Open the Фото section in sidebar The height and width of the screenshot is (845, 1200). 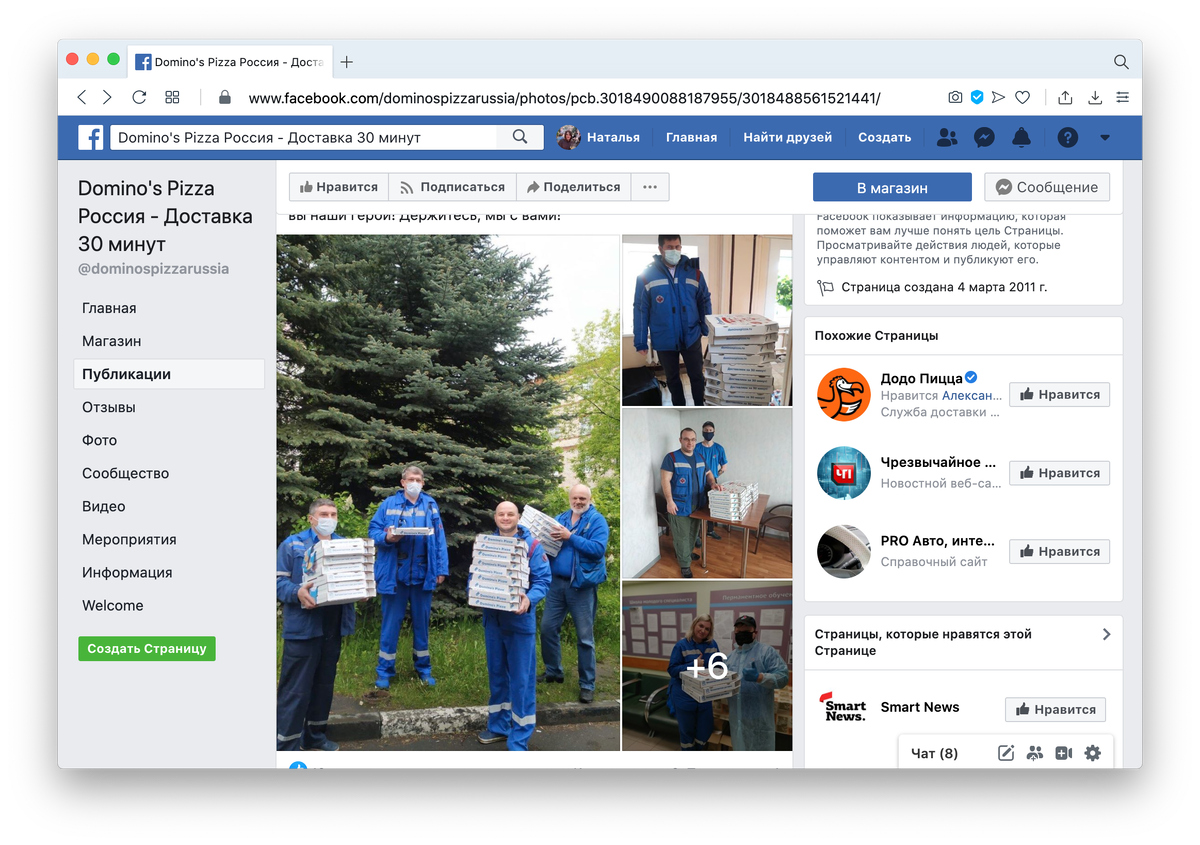point(98,440)
